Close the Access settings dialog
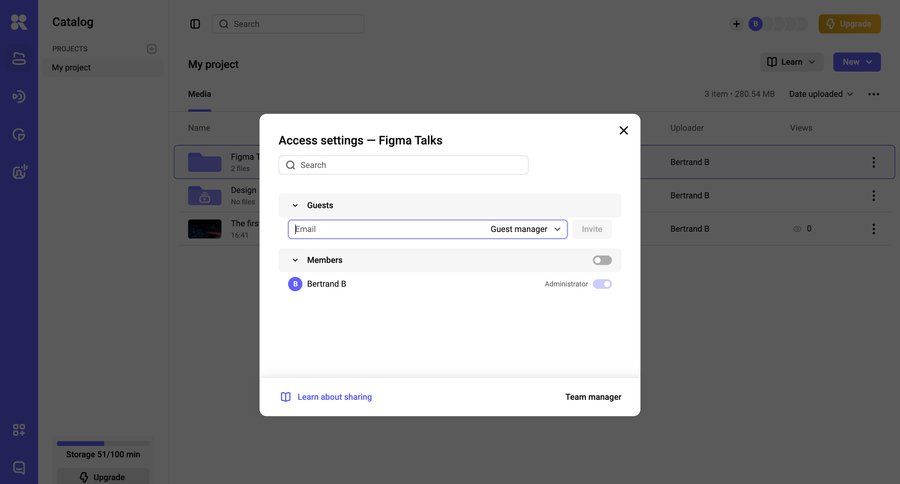The image size is (900, 484). coord(623,130)
